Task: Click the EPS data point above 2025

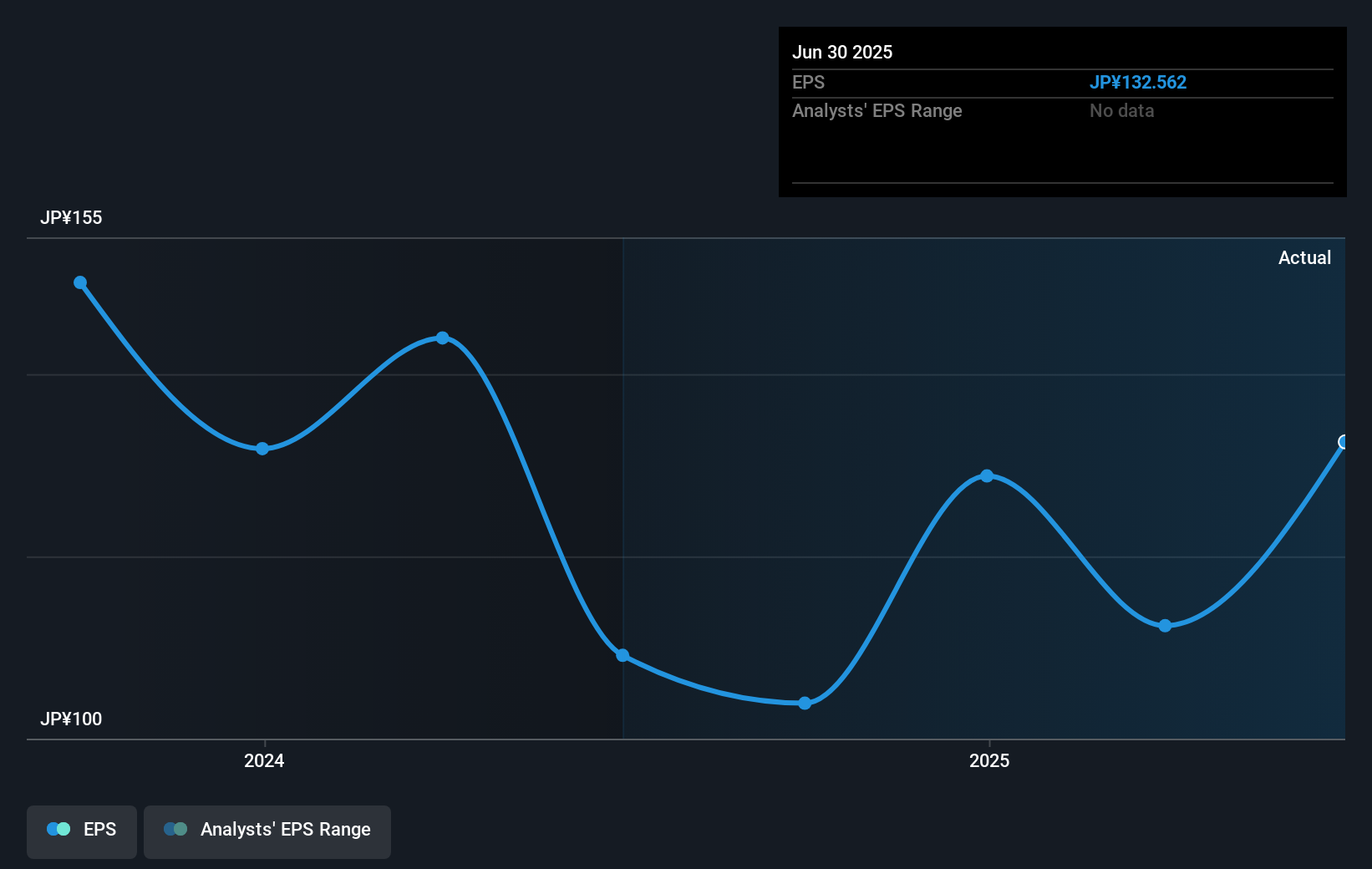Action: pyautogui.click(x=987, y=476)
